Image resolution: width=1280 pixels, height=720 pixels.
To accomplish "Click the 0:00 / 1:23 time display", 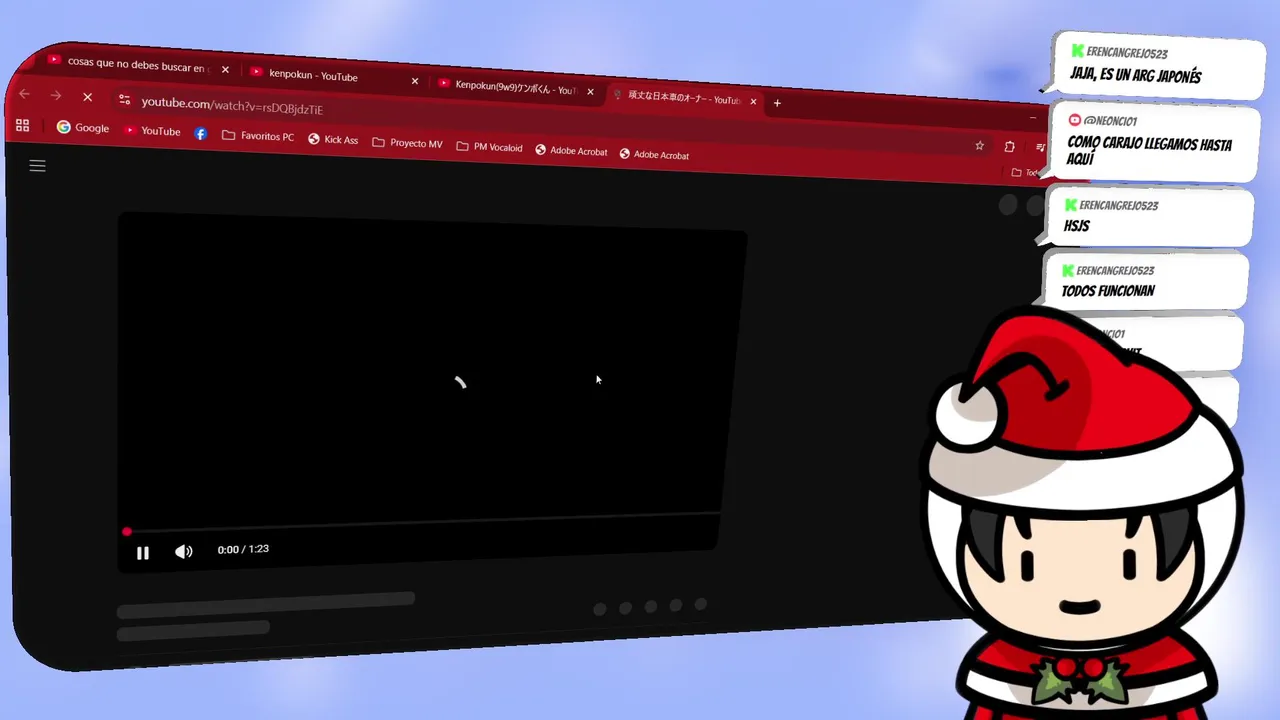I will point(243,549).
